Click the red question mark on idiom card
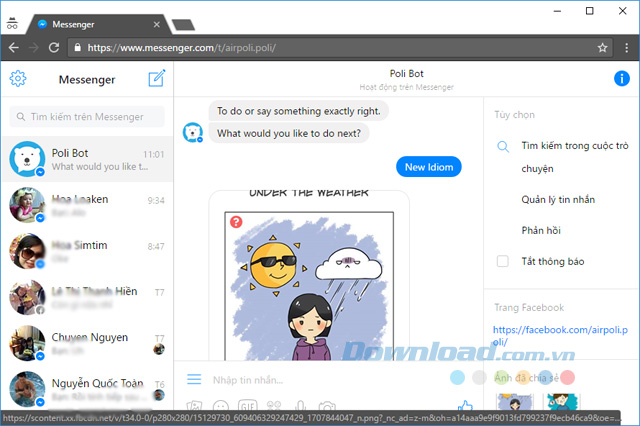Screen dimensions: 640x426 (x=236, y=221)
